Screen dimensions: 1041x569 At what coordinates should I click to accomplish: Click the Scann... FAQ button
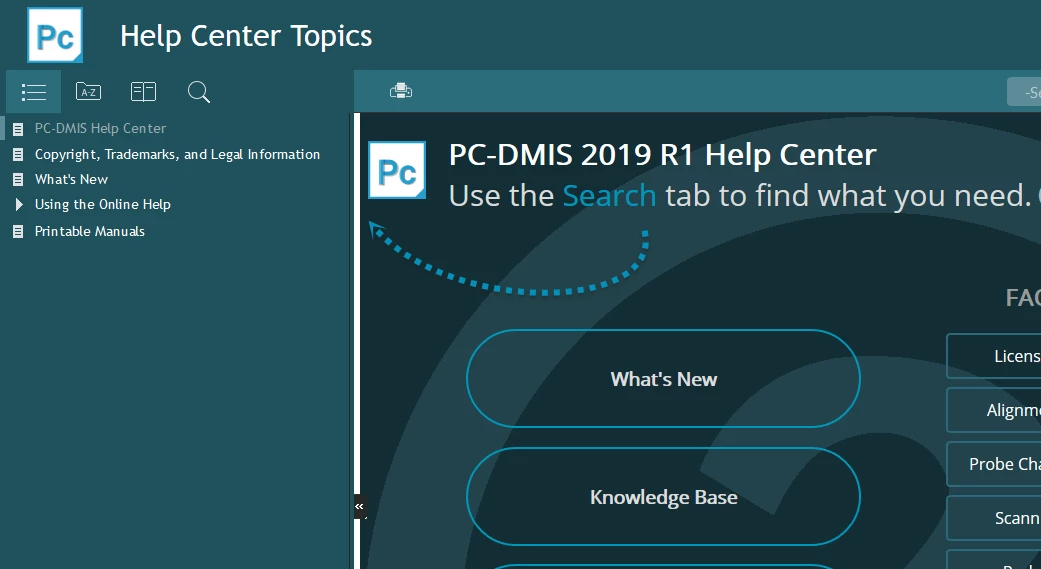coord(993,518)
